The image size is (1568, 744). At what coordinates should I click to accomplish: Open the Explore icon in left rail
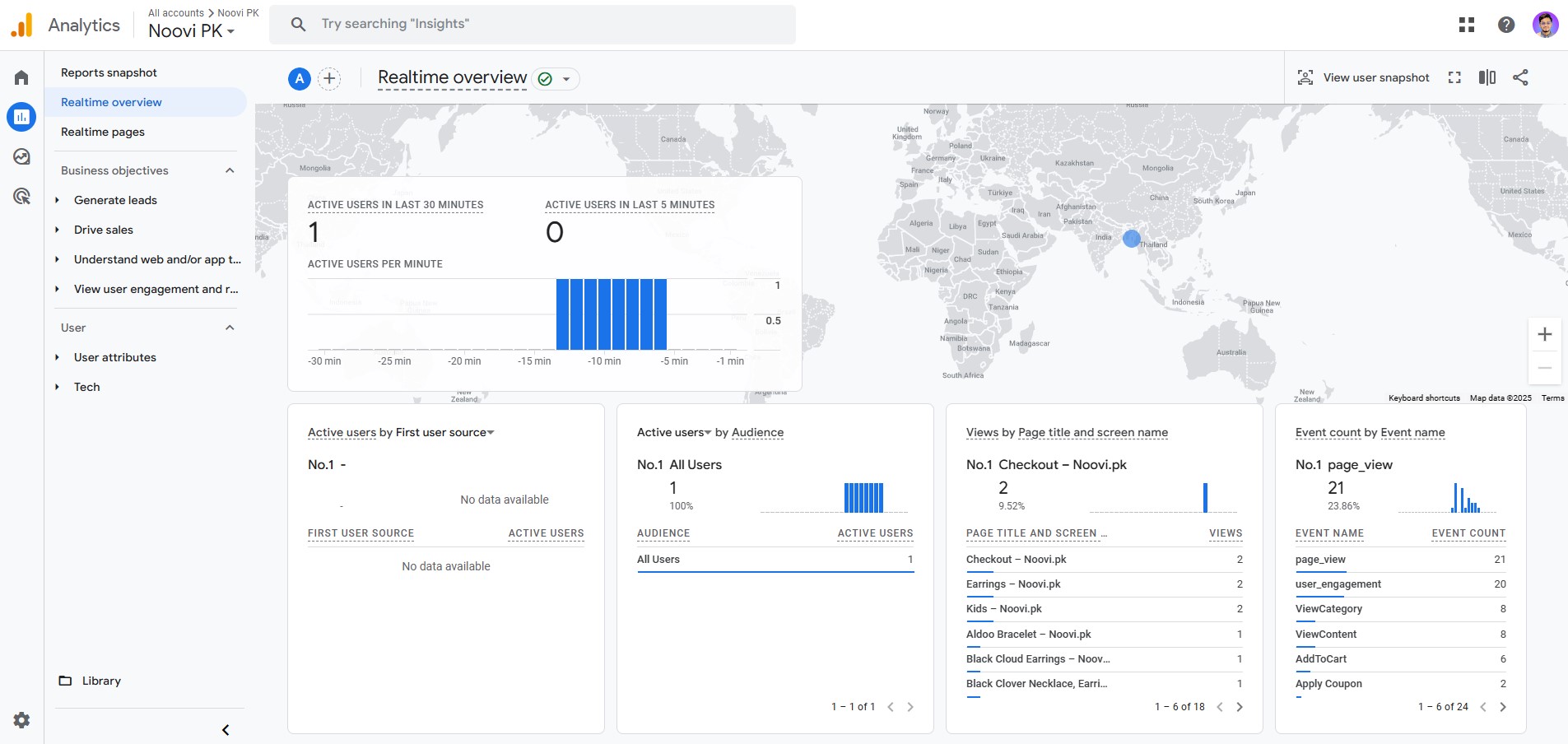21,156
